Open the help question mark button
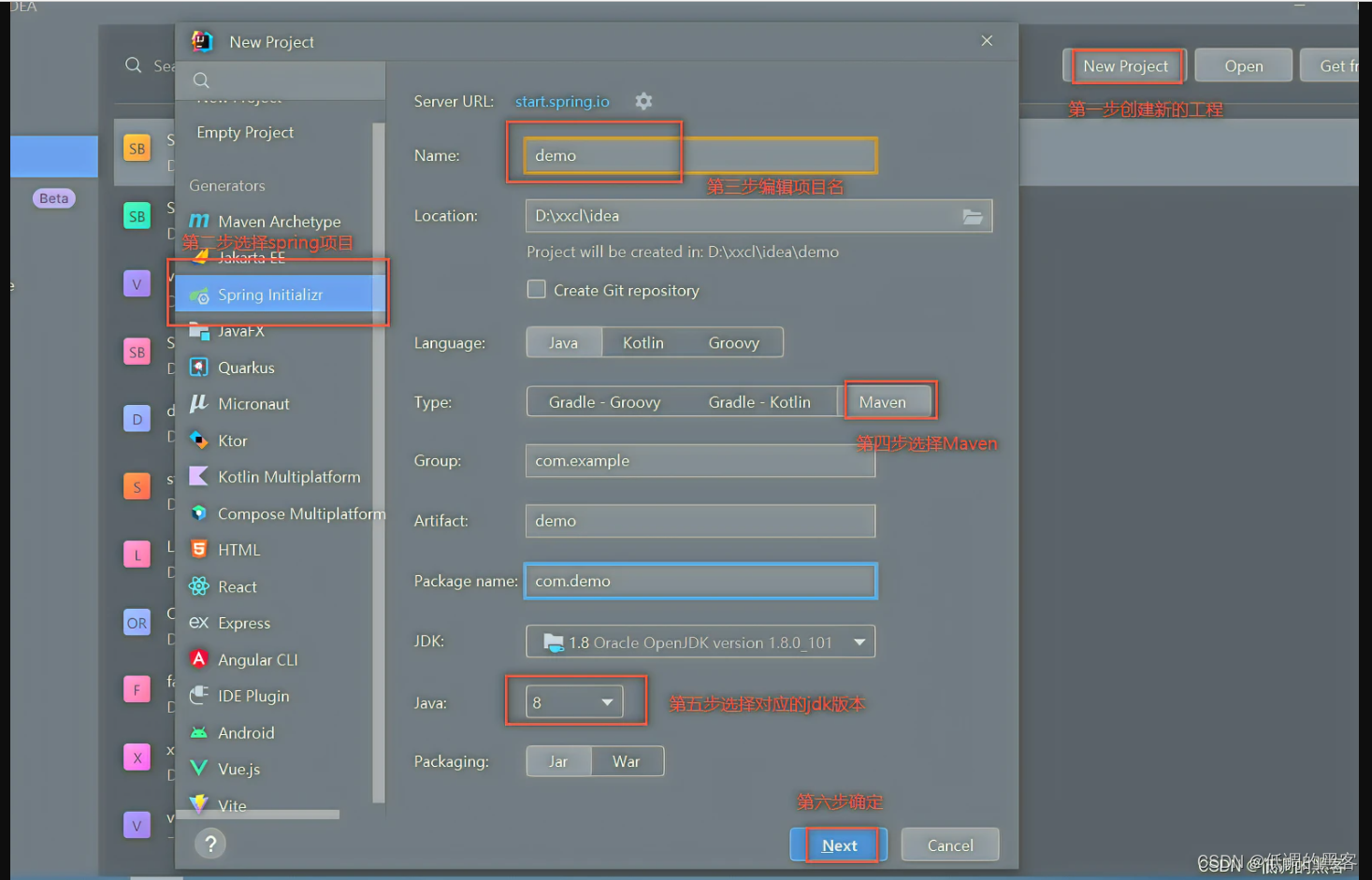Image resolution: width=1372 pixels, height=880 pixels. pos(210,844)
